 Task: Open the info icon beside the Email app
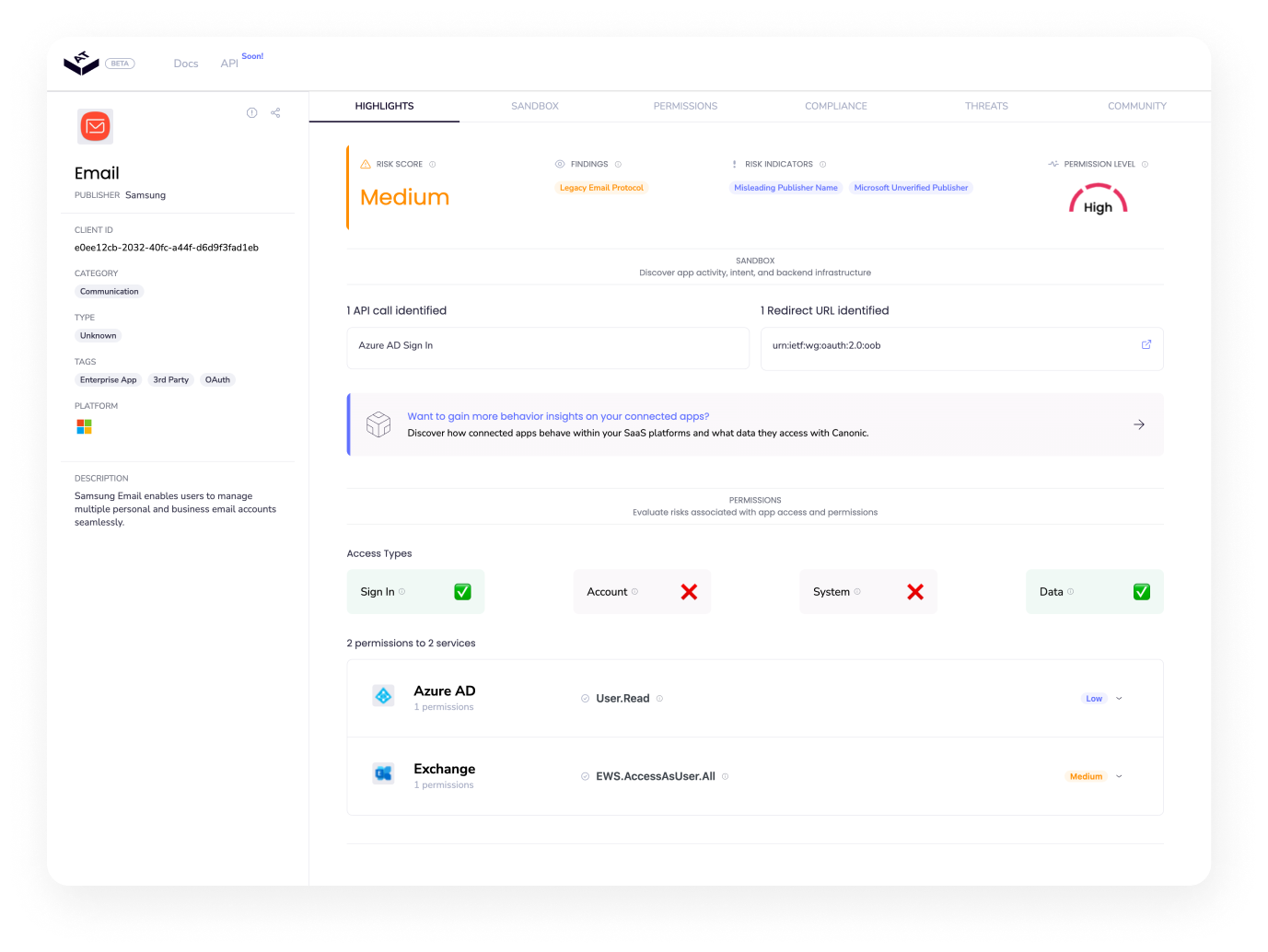click(x=251, y=112)
